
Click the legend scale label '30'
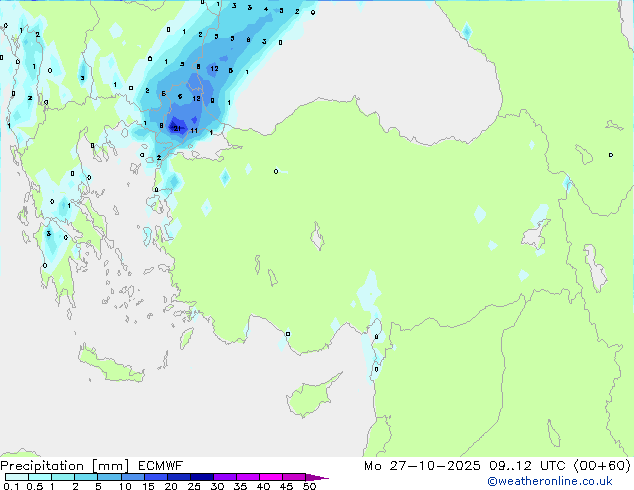pyautogui.click(x=217, y=486)
